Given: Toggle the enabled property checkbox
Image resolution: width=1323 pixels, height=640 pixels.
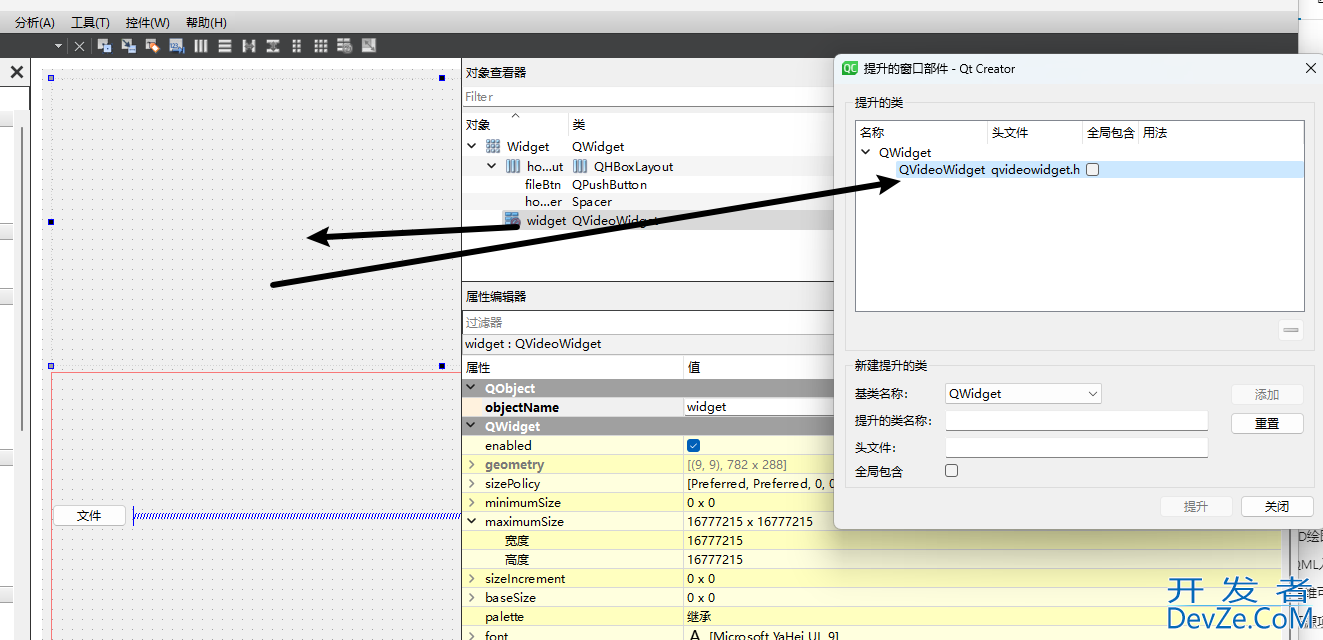Looking at the screenshot, I should click(693, 445).
